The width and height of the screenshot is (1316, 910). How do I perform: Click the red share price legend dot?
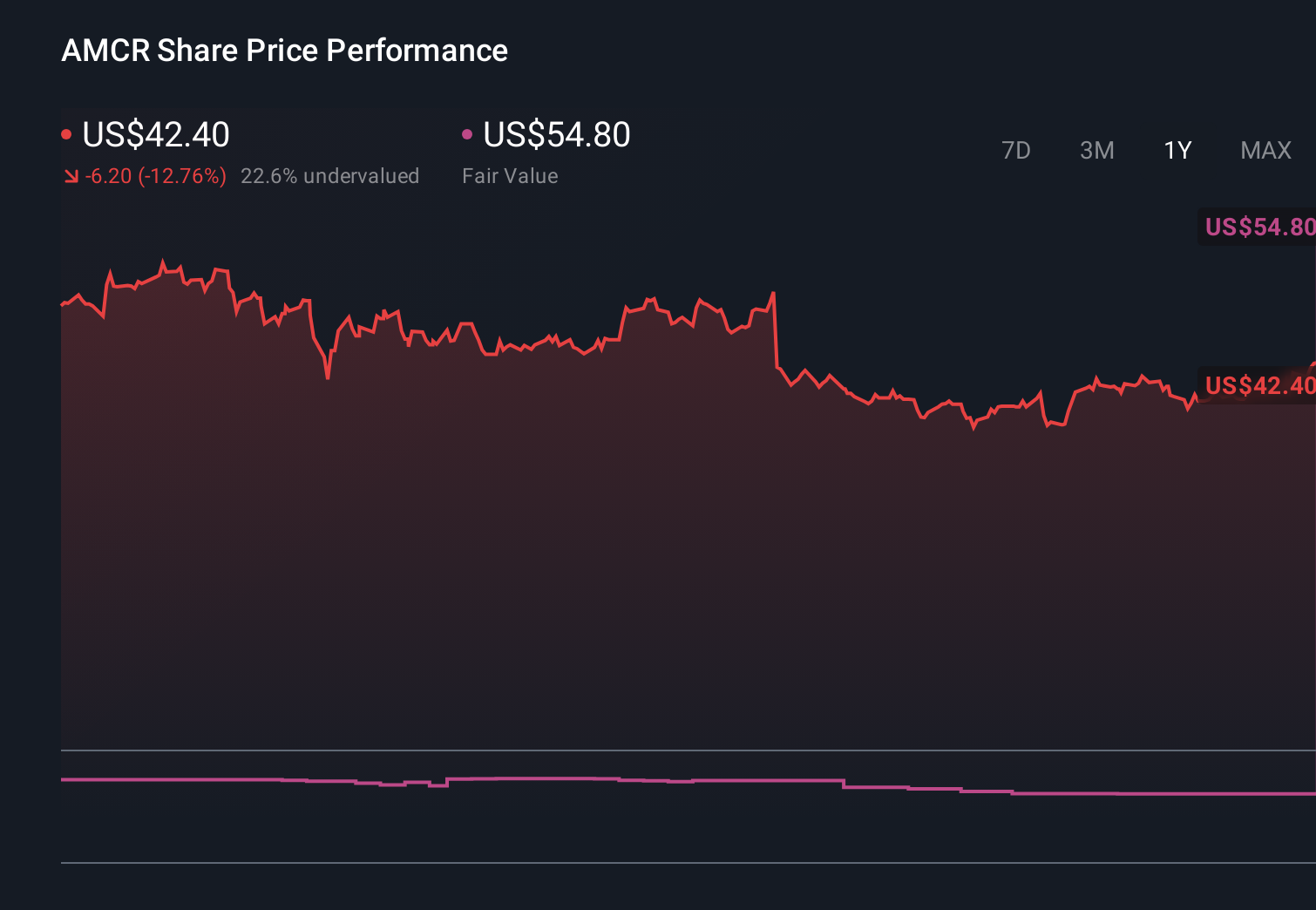point(66,132)
